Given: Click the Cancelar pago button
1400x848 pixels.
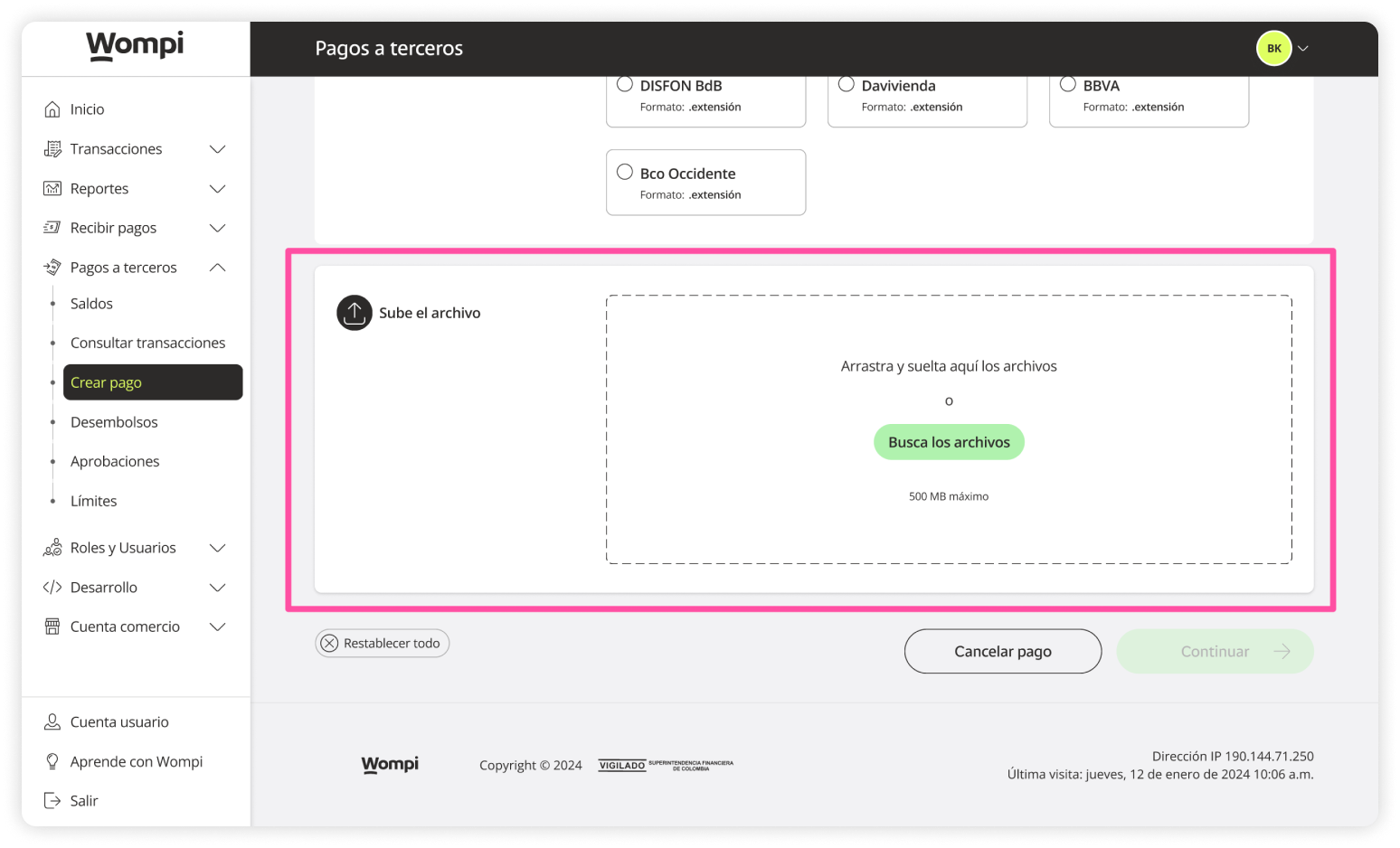Looking at the screenshot, I should 1002,651.
